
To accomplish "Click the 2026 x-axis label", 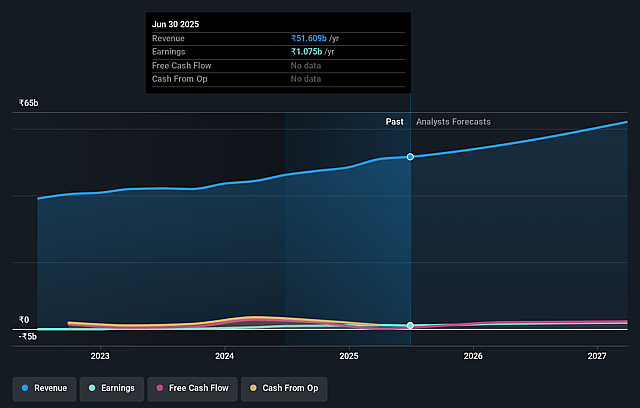I will [473, 355].
